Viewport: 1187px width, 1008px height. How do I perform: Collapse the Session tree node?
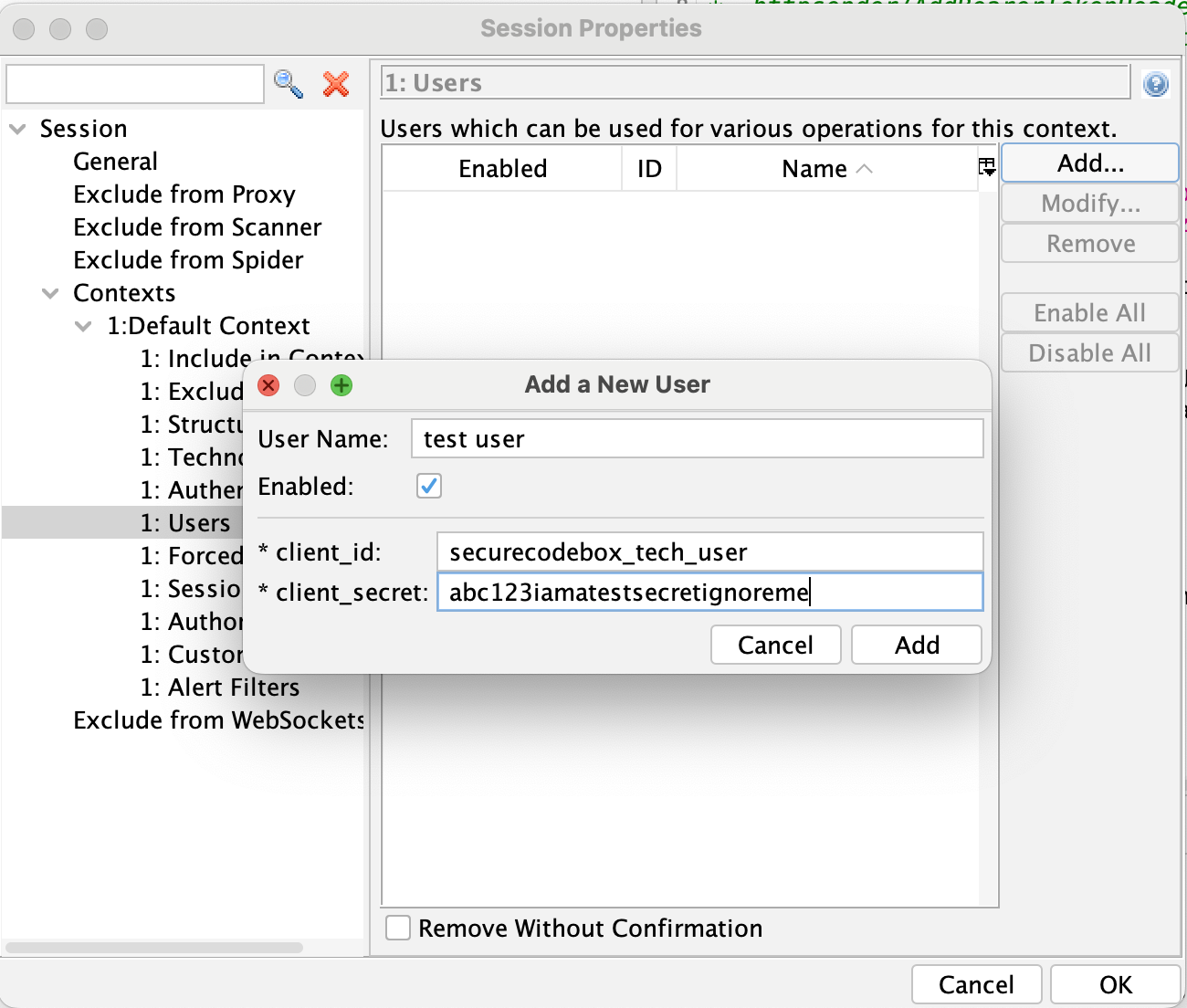(x=17, y=129)
